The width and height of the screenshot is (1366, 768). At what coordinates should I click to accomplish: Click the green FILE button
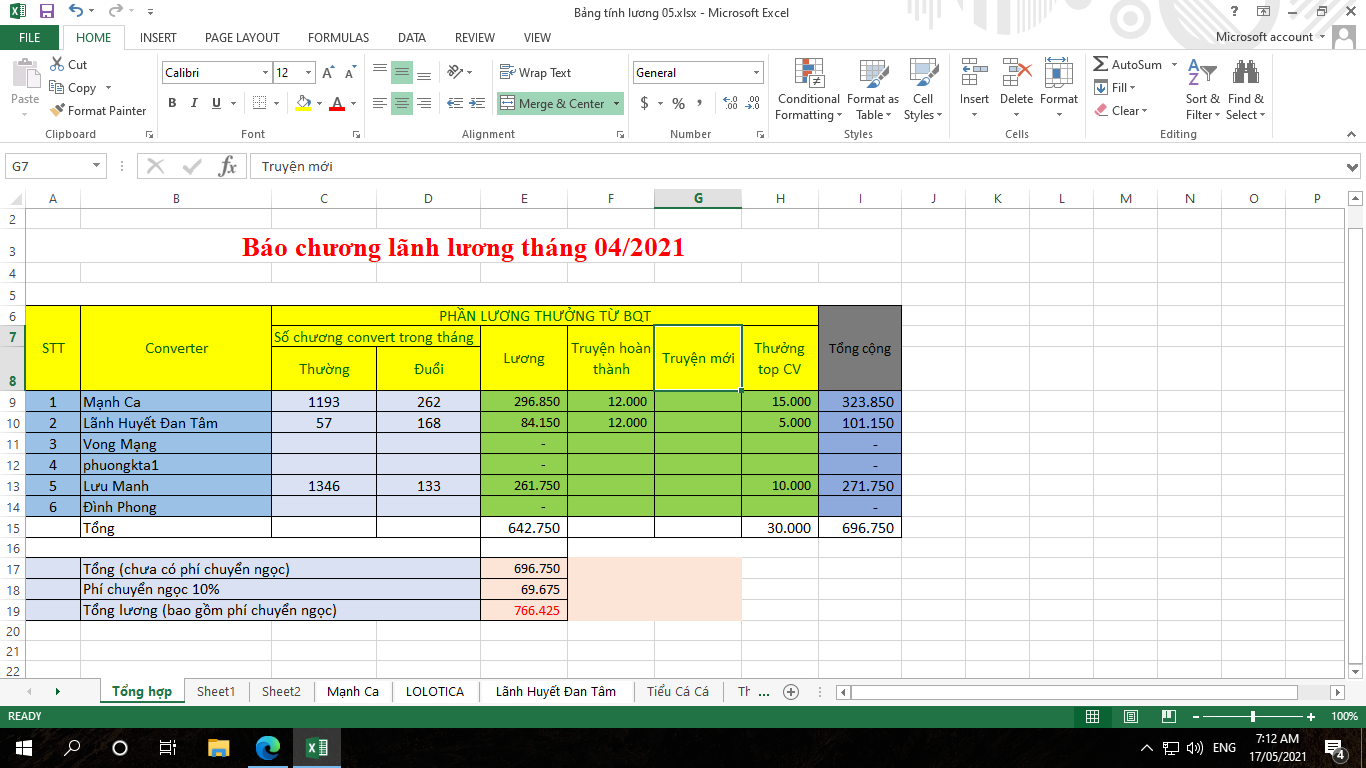30,38
